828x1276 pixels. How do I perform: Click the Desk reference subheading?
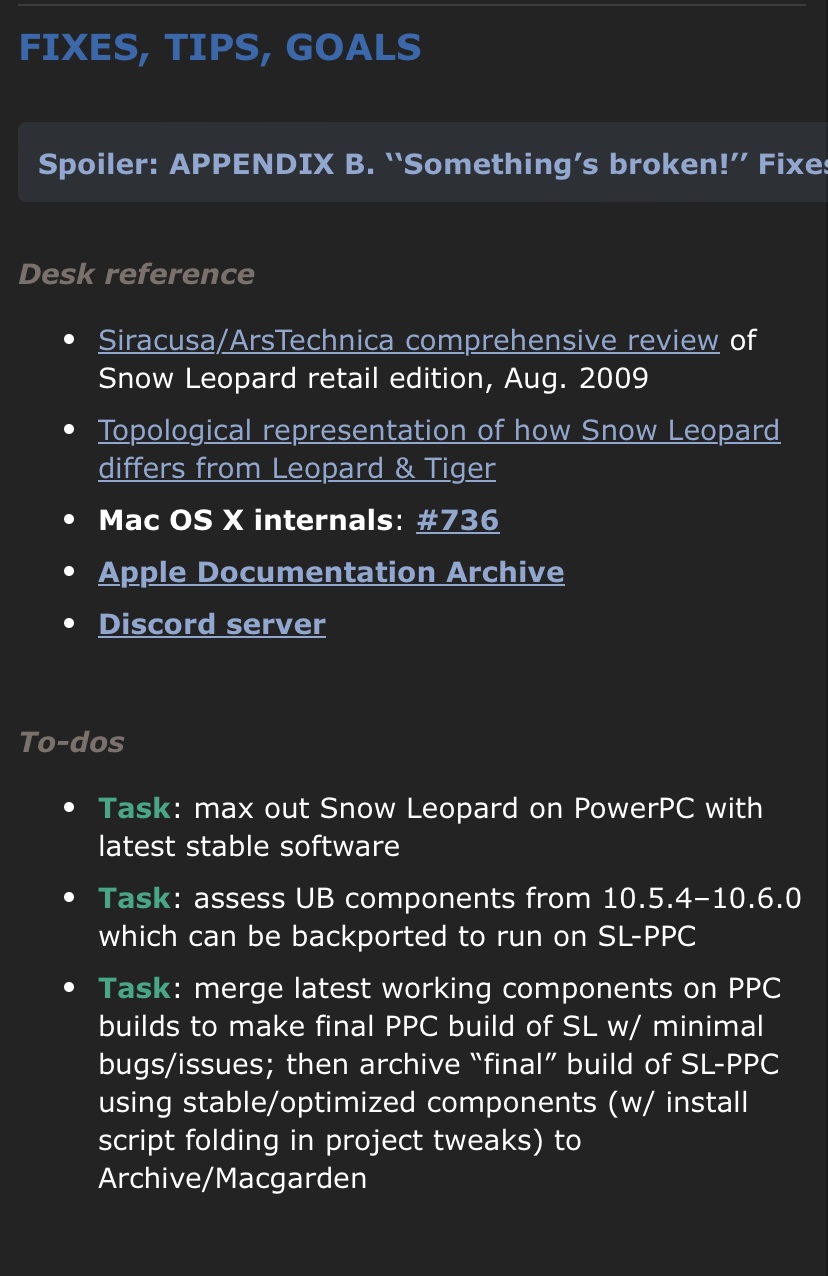136,274
